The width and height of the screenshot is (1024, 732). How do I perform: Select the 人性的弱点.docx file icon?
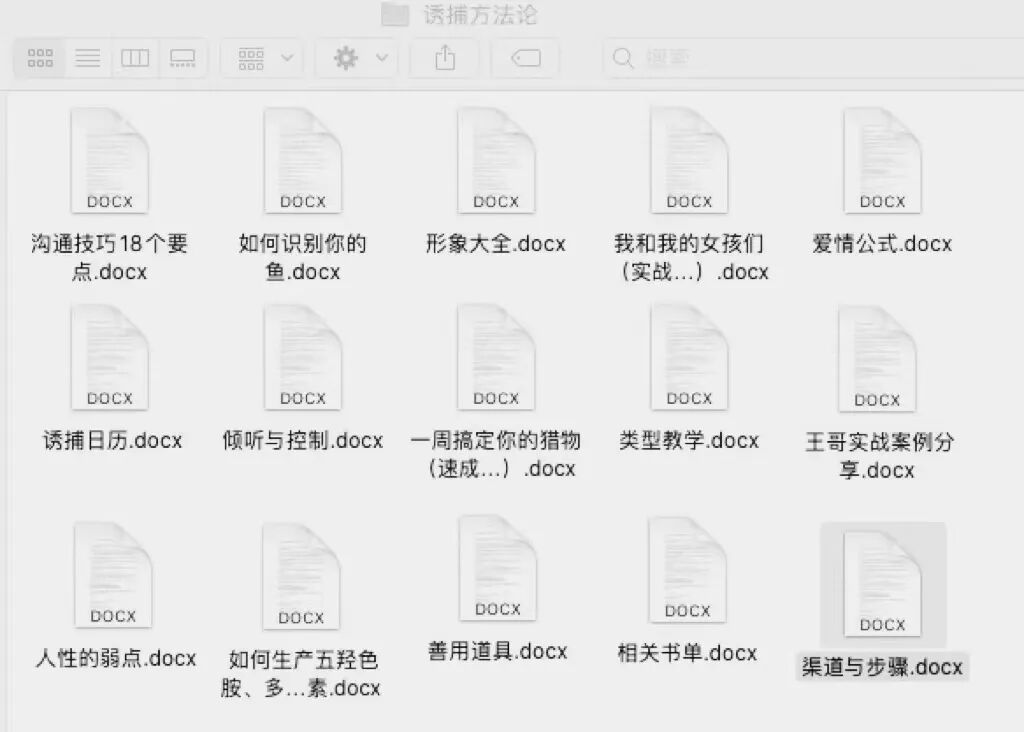click(x=113, y=575)
